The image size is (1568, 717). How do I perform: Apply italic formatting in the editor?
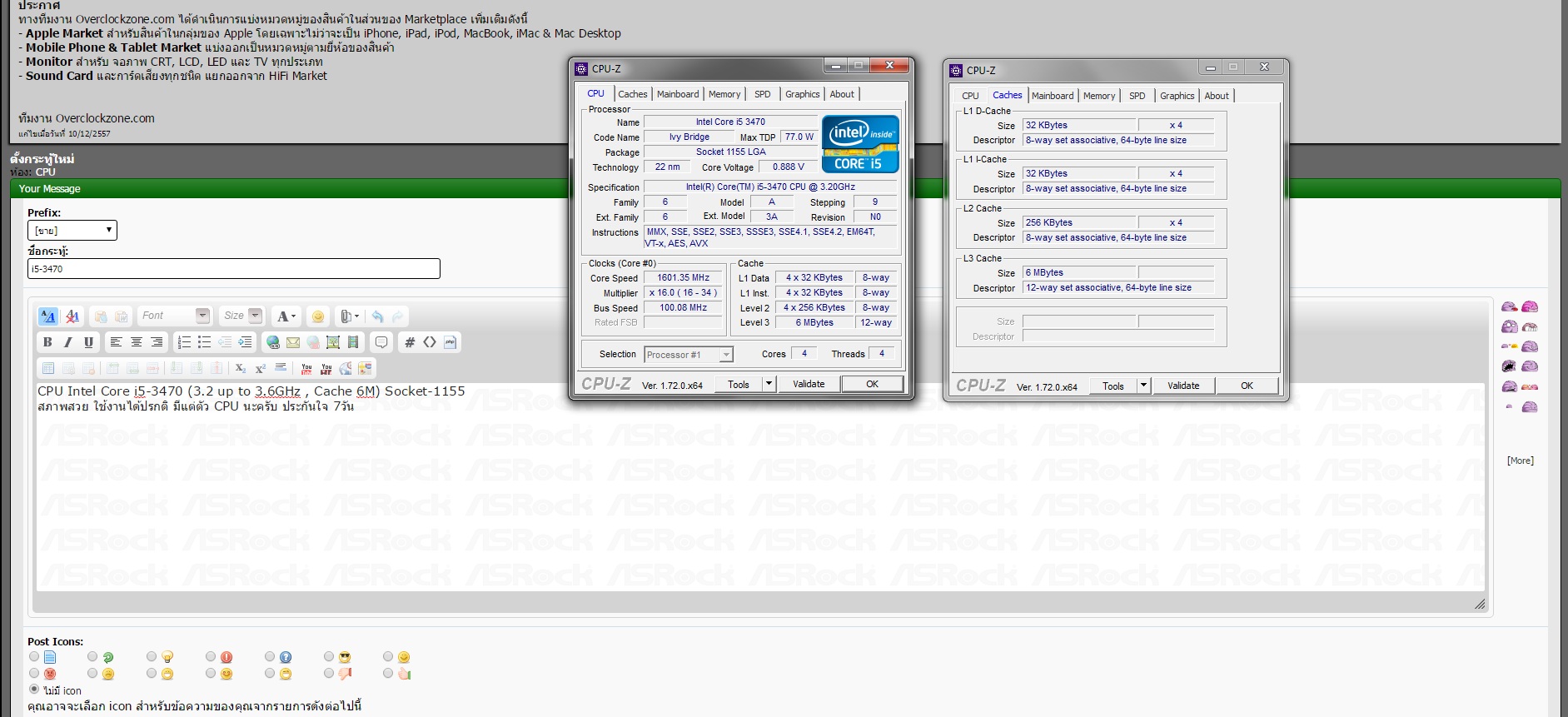[x=68, y=342]
